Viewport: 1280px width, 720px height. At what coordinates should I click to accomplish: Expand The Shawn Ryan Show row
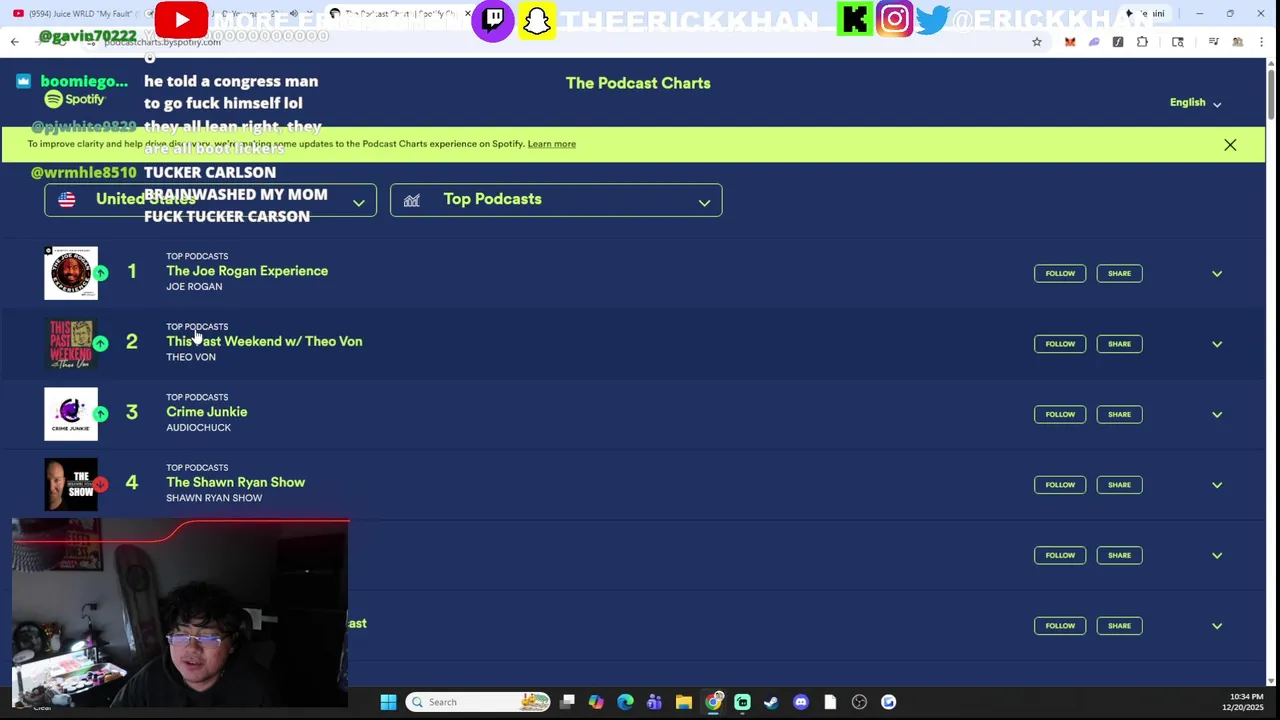coord(1217,485)
